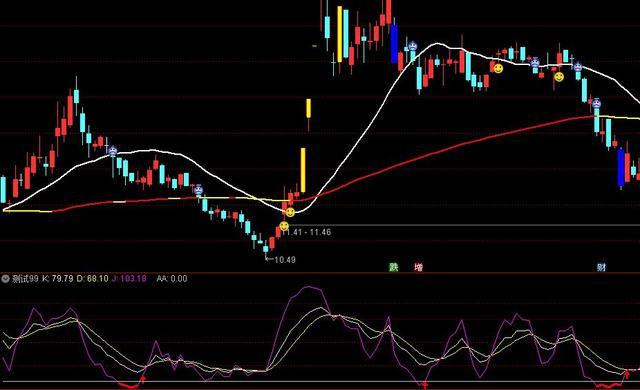The image size is (640, 390).
Task: Click the yellow smiley beside the 11.46 label
Action: [x=284, y=226]
